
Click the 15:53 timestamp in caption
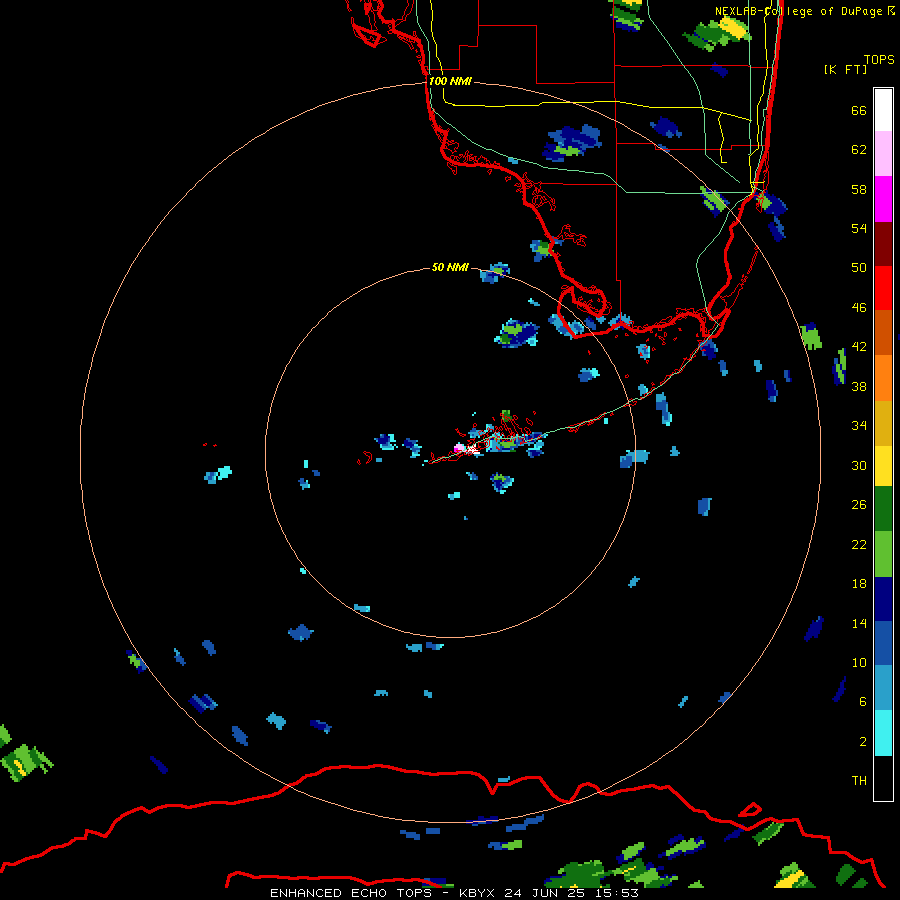point(616,893)
